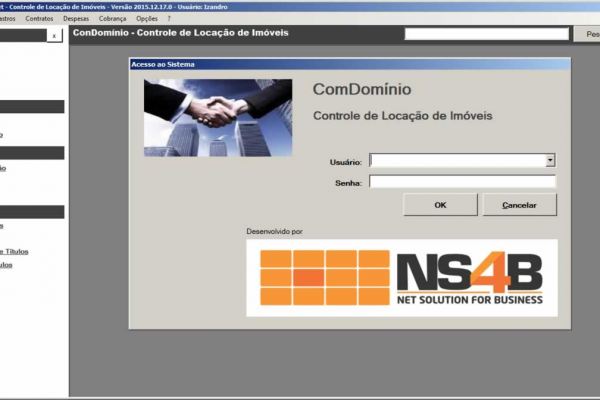Click the Títulos link in the sidebar

[15, 251]
